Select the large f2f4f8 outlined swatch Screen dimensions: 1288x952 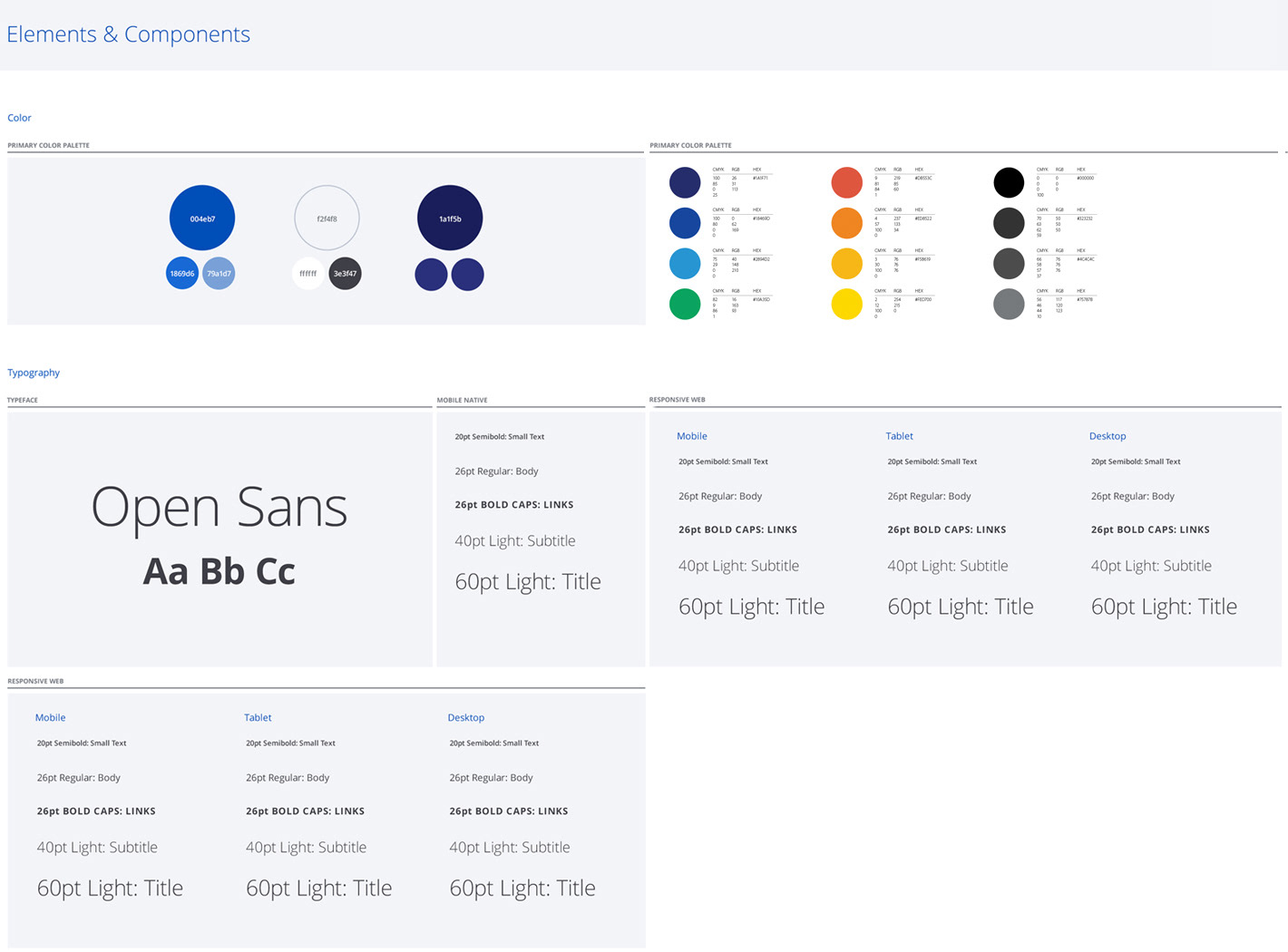tap(327, 218)
